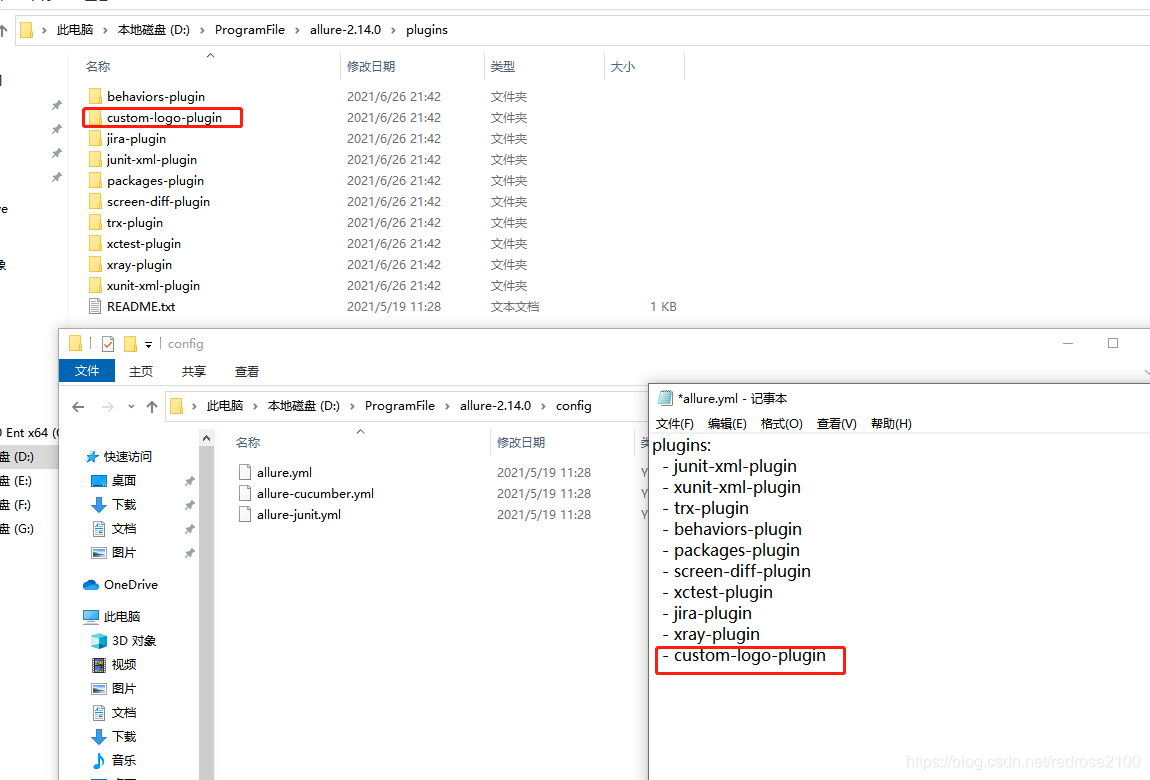
Task: Open 3D Objects (3D 对象) folder
Action: (x=123, y=641)
